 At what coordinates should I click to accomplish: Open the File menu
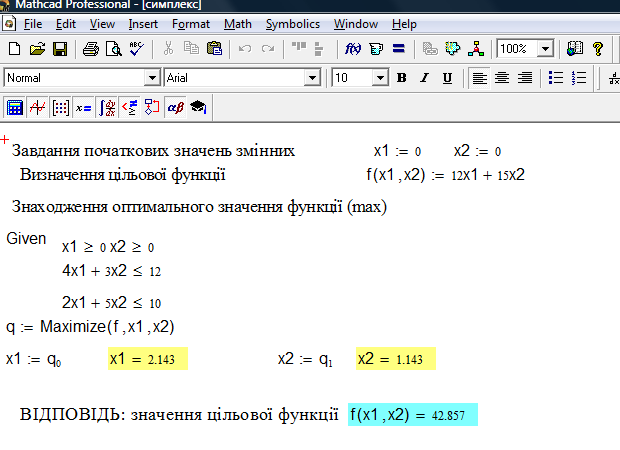coord(33,24)
